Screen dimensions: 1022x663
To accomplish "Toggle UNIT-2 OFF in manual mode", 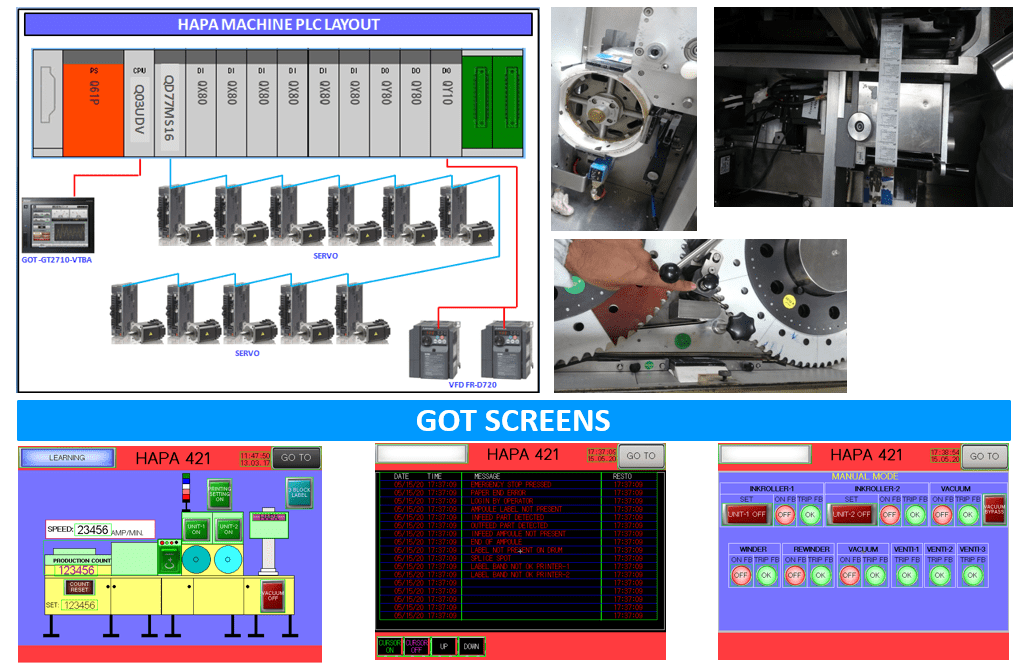I will click(851, 514).
